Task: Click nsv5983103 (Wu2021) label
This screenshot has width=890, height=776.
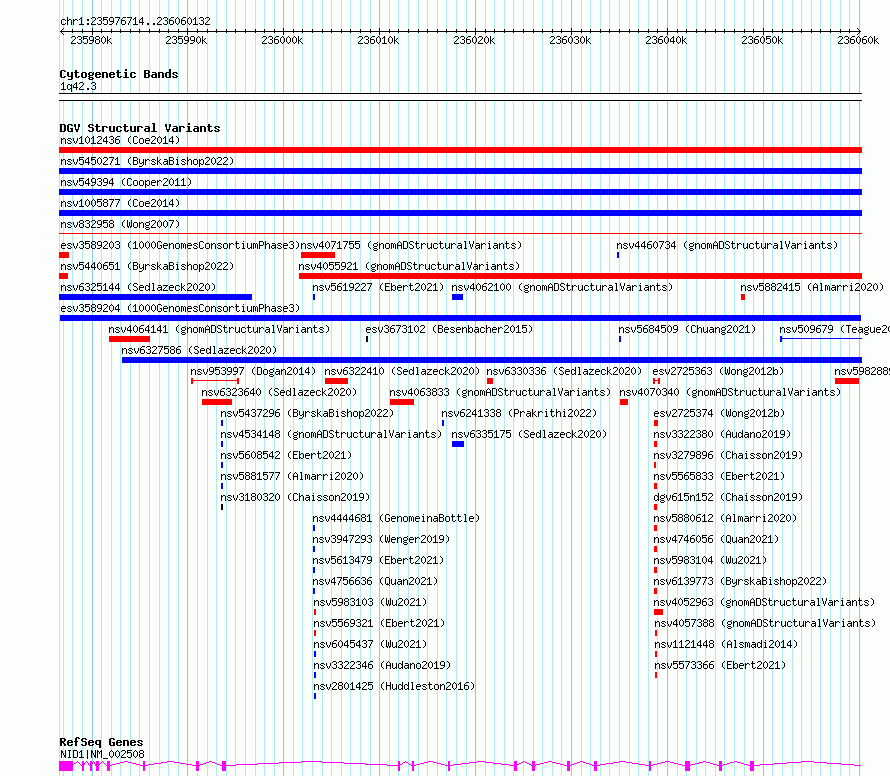Action: [x=370, y=602]
